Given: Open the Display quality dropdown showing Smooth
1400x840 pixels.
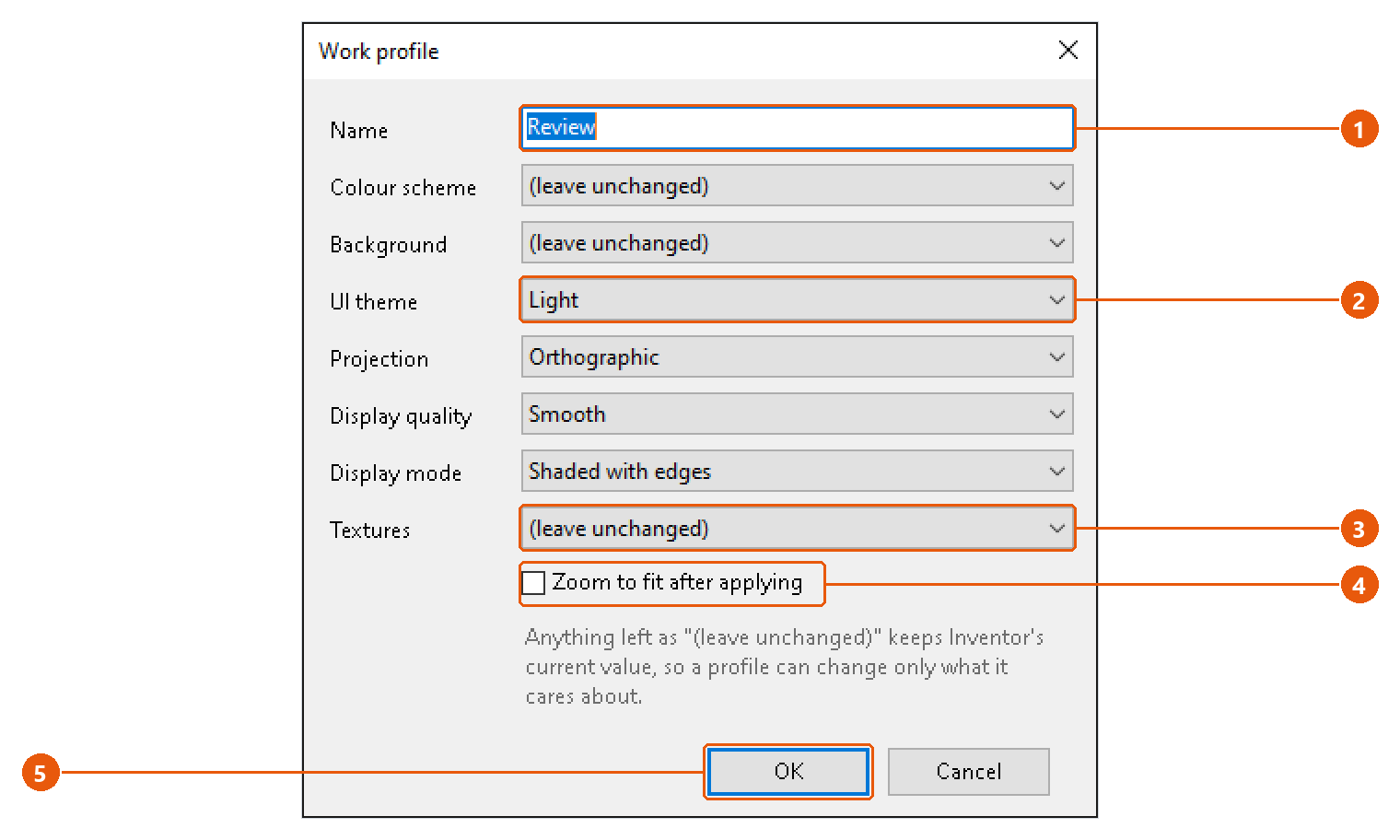Looking at the screenshot, I should click(798, 414).
